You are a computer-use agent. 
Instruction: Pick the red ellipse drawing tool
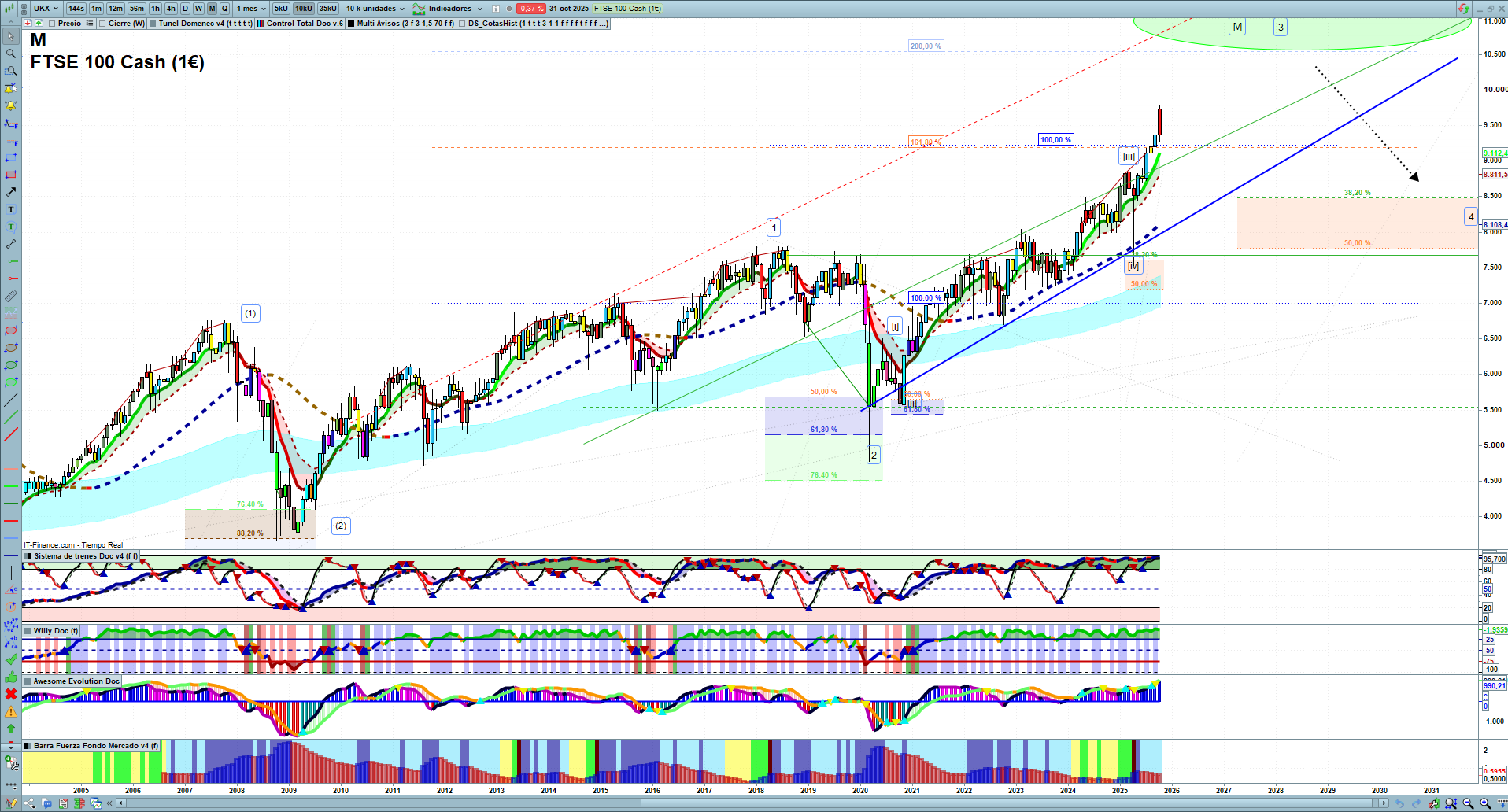click(x=11, y=330)
